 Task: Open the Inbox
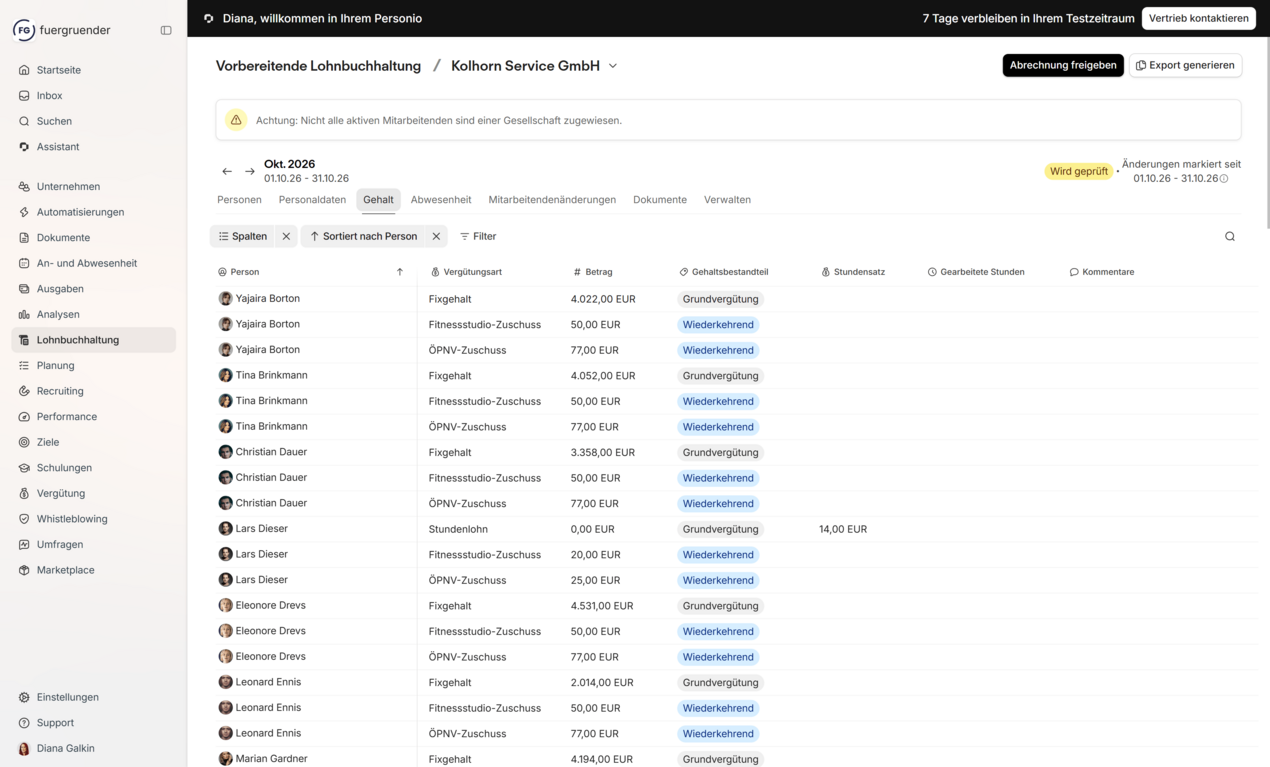[x=49, y=96]
